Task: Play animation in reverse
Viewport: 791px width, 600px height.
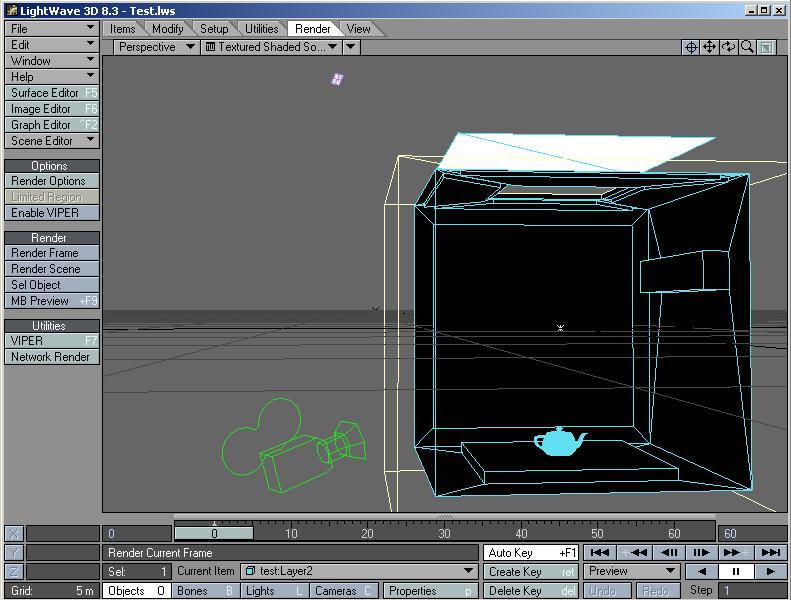Action: (x=701, y=572)
